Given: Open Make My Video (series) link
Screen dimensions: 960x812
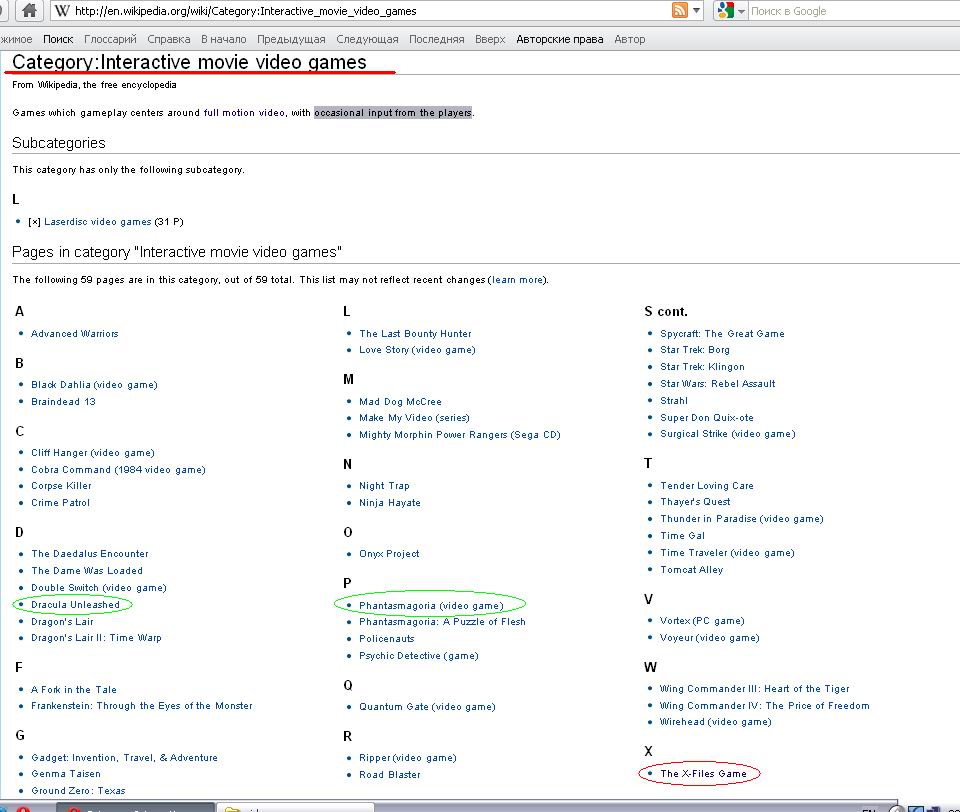Looking at the screenshot, I should 414,418.
